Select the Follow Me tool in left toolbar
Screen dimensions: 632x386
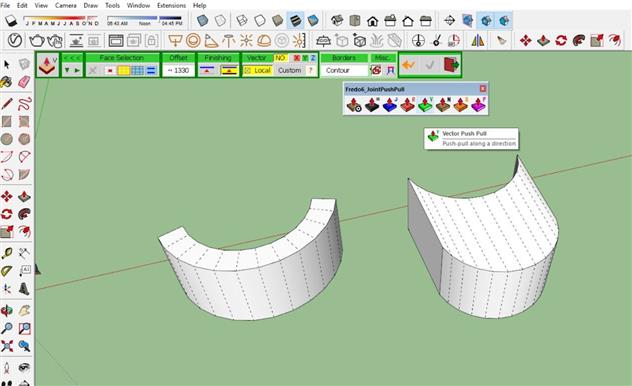coord(24,214)
